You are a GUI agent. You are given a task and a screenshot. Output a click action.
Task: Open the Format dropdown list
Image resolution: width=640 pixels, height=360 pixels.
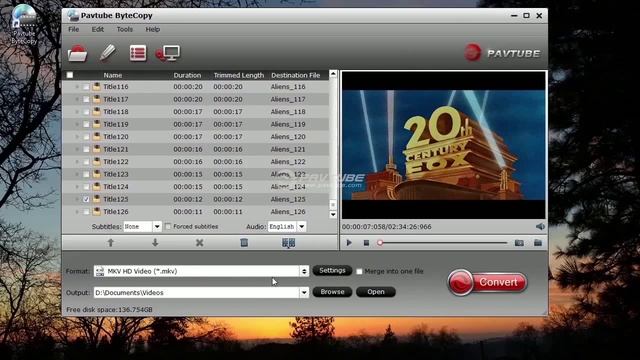click(304, 271)
